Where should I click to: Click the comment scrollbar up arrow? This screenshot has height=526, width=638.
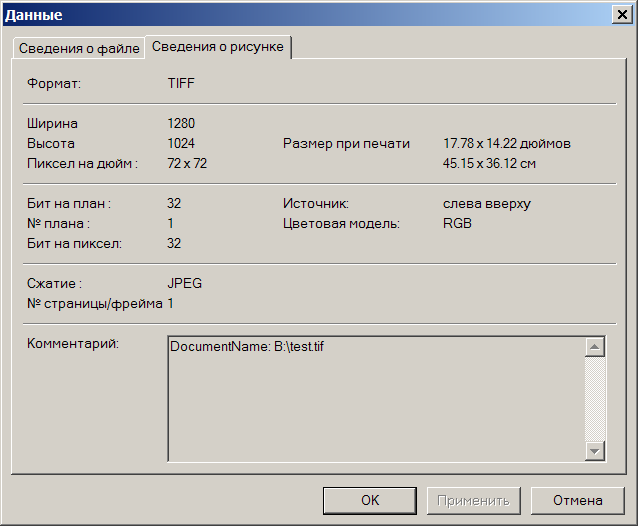click(595, 347)
